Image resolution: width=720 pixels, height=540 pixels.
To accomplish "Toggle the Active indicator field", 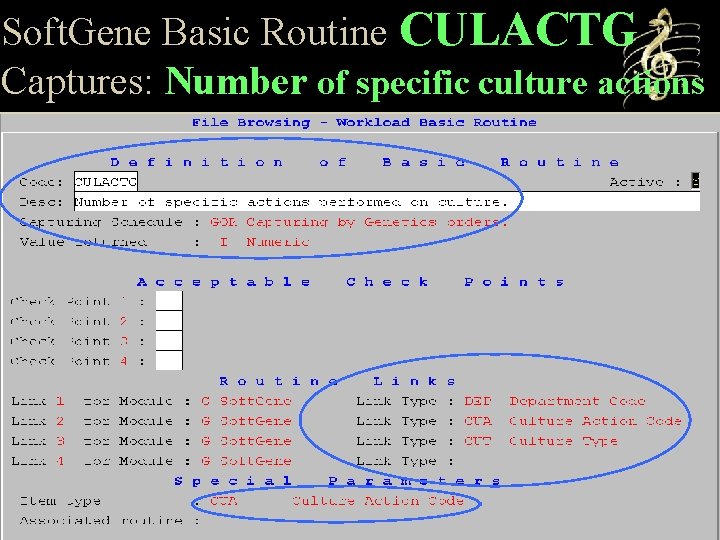I will [x=695, y=181].
